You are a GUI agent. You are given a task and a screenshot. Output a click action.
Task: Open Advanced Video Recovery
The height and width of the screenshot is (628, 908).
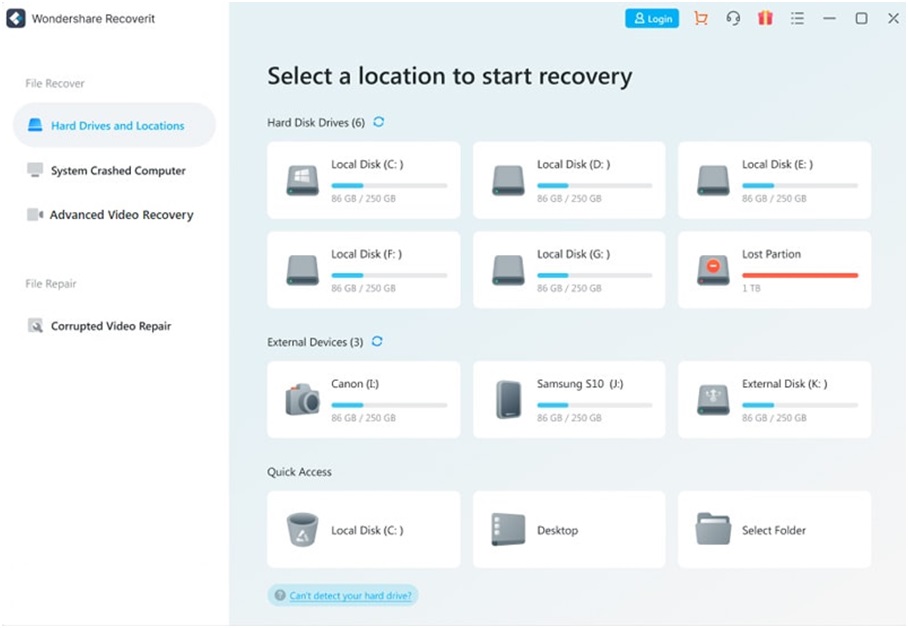tap(121, 214)
